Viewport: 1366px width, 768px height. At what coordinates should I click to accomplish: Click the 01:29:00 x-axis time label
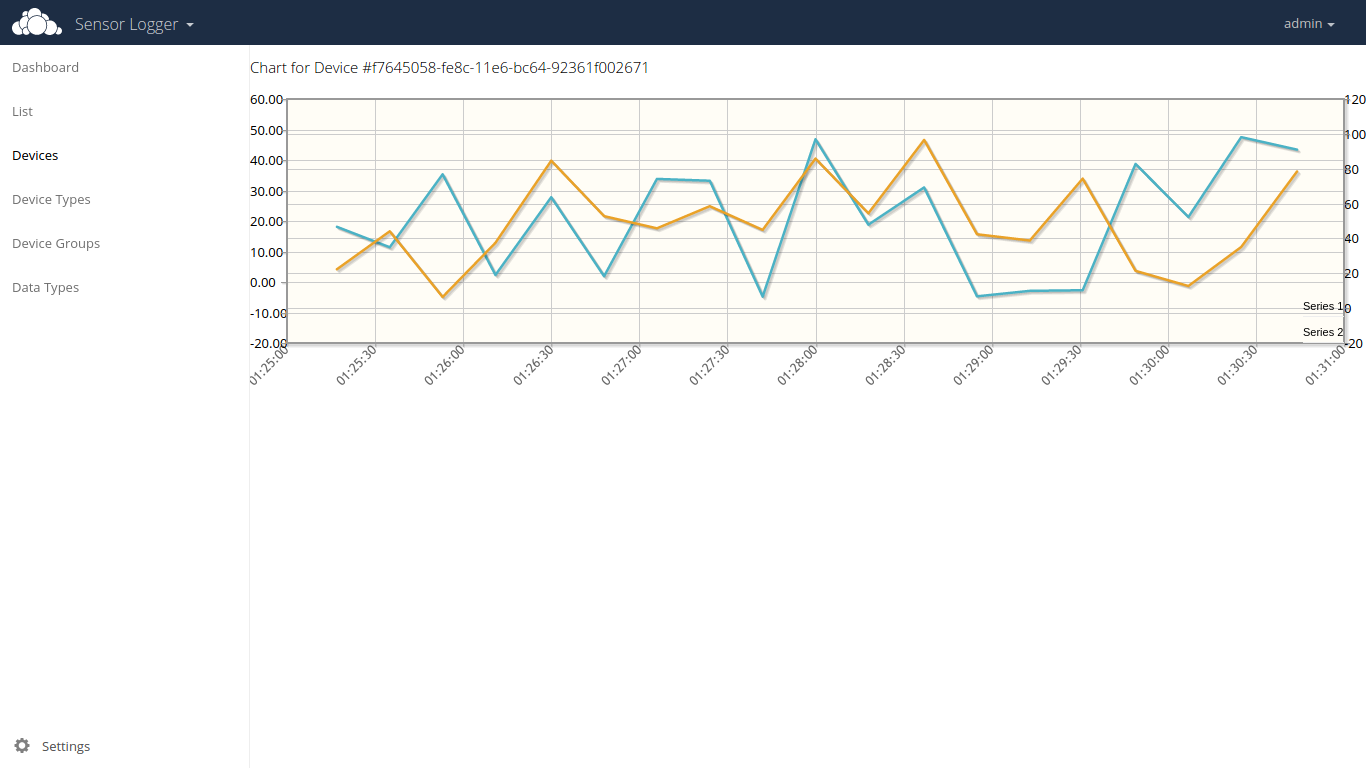[974, 366]
